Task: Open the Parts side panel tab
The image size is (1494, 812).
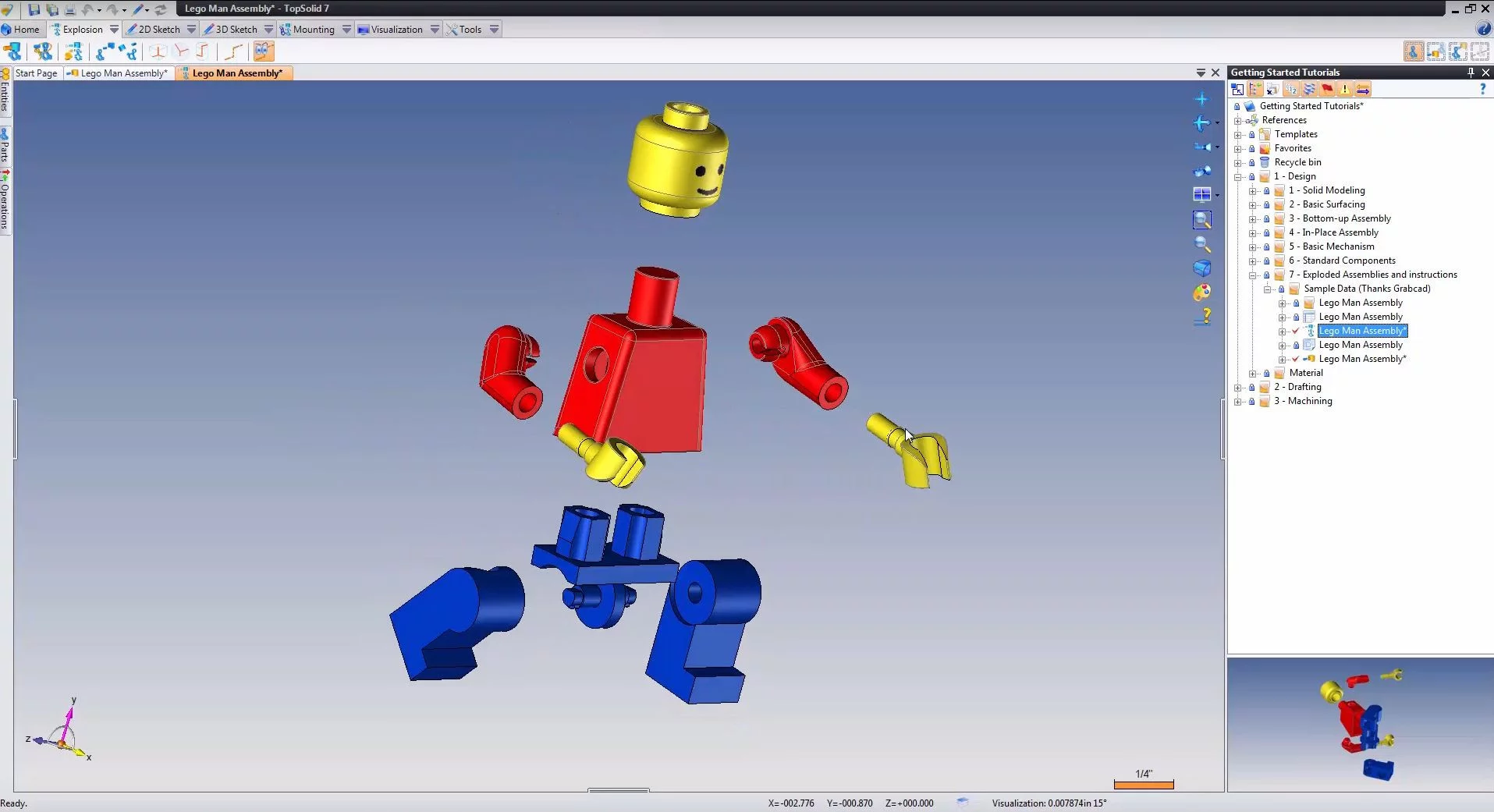Action: click(5, 146)
